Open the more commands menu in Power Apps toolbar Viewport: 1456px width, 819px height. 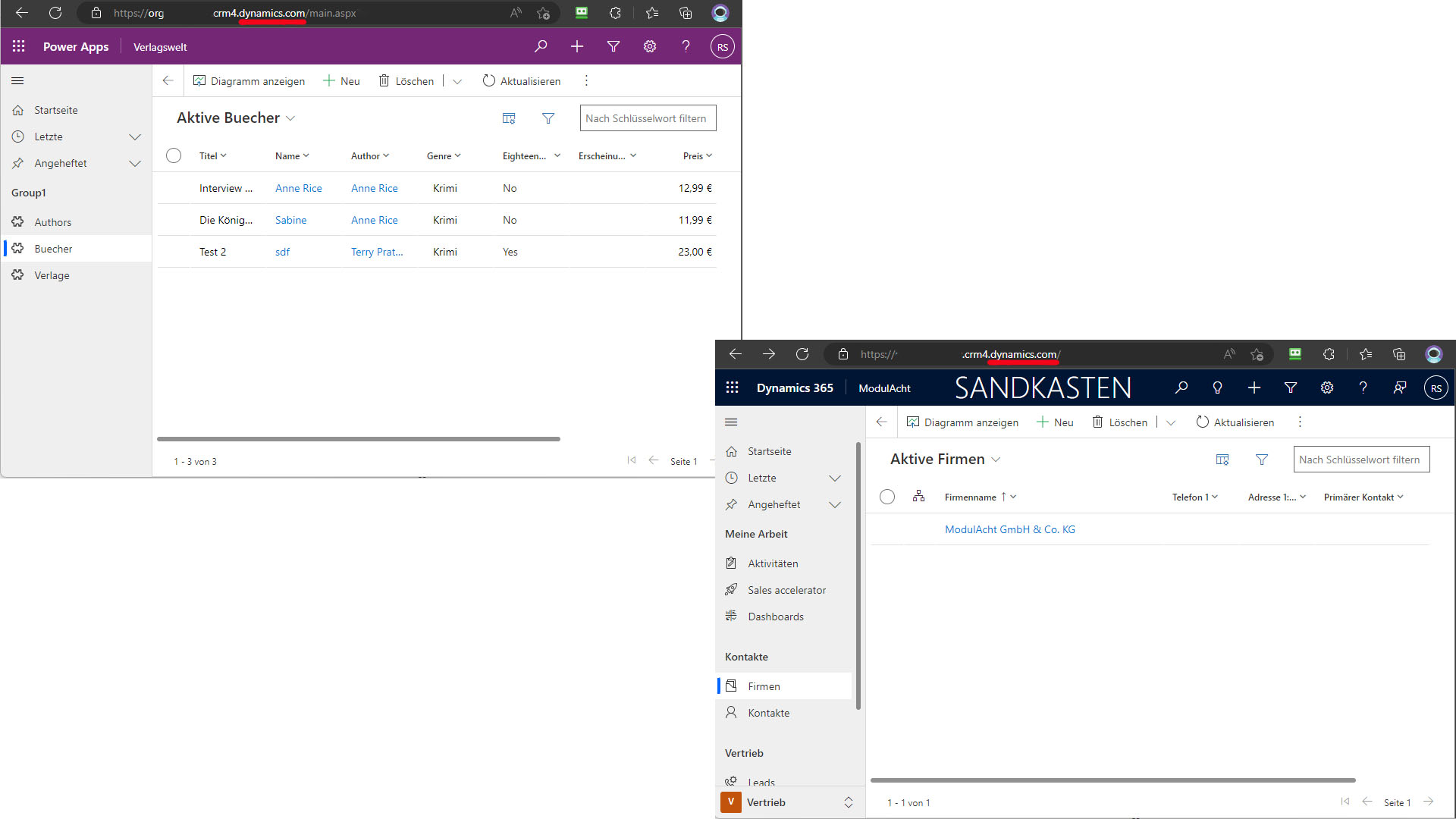pyautogui.click(x=586, y=80)
